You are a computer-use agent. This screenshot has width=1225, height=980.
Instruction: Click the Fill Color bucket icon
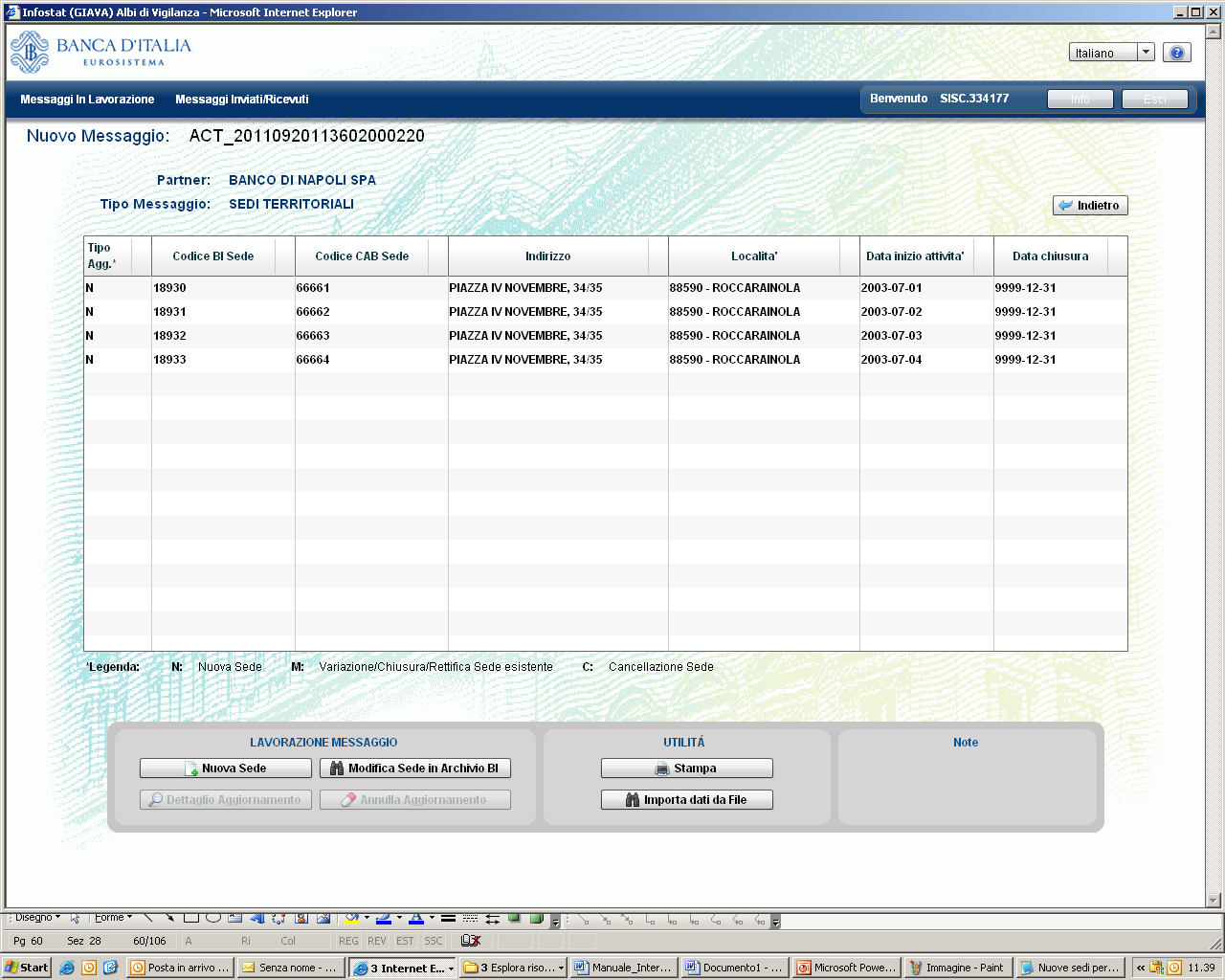point(351,919)
